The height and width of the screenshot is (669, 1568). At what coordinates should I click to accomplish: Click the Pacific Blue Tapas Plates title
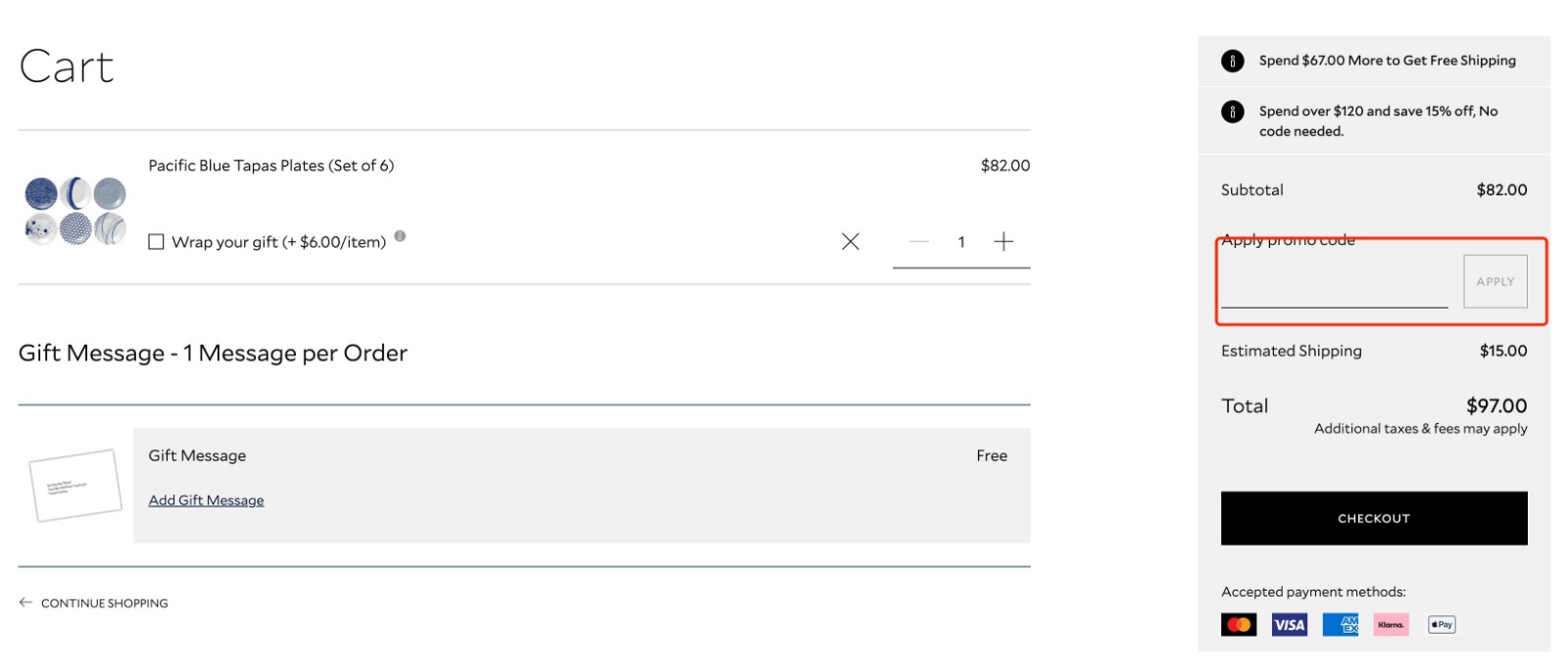tap(270, 166)
